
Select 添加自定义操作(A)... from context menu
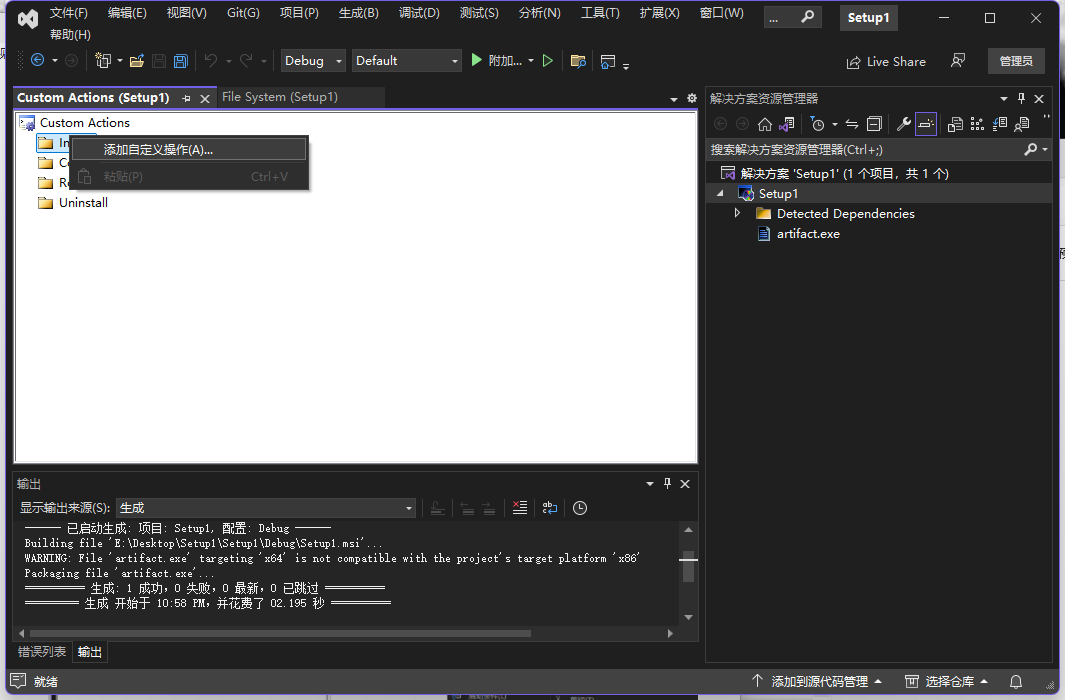click(159, 149)
